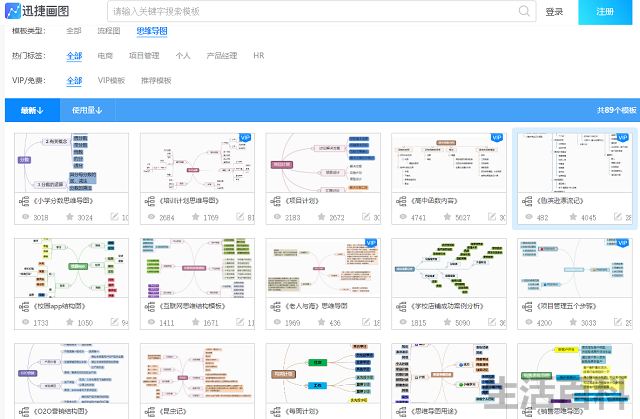
Task: Filter by 产品经理 tag
Action: pyautogui.click(x=222, y=55)
